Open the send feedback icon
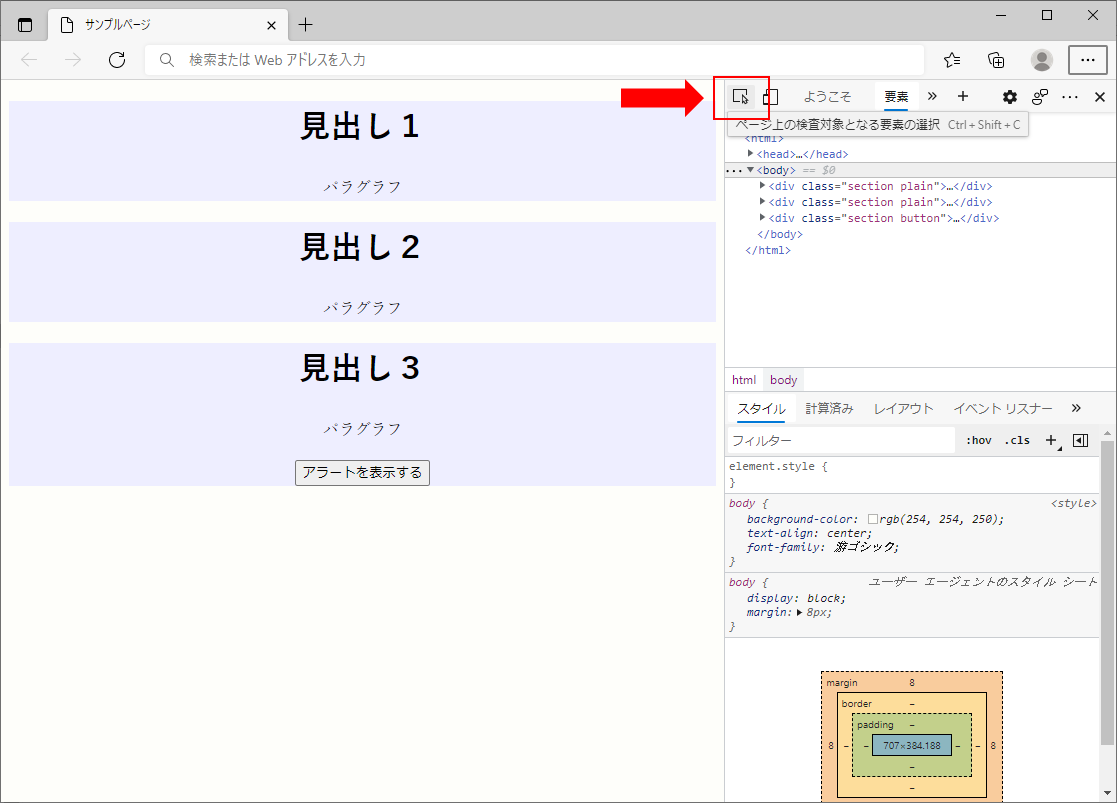This screenshot has height=803, width=1117. point(1040,96)
